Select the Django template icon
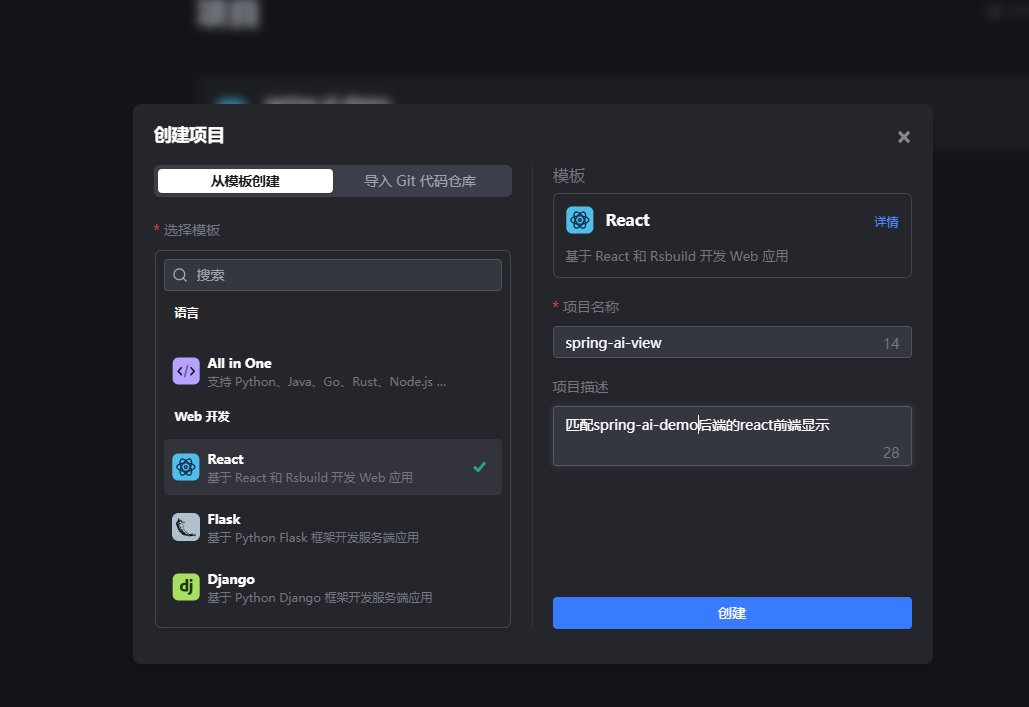The height and width of the screenshot is (707, 1029). coord(186,587)
